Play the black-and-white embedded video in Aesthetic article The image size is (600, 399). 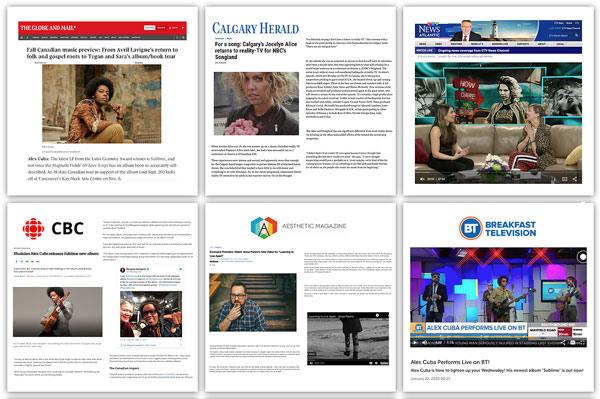click(x=348, y=339)
